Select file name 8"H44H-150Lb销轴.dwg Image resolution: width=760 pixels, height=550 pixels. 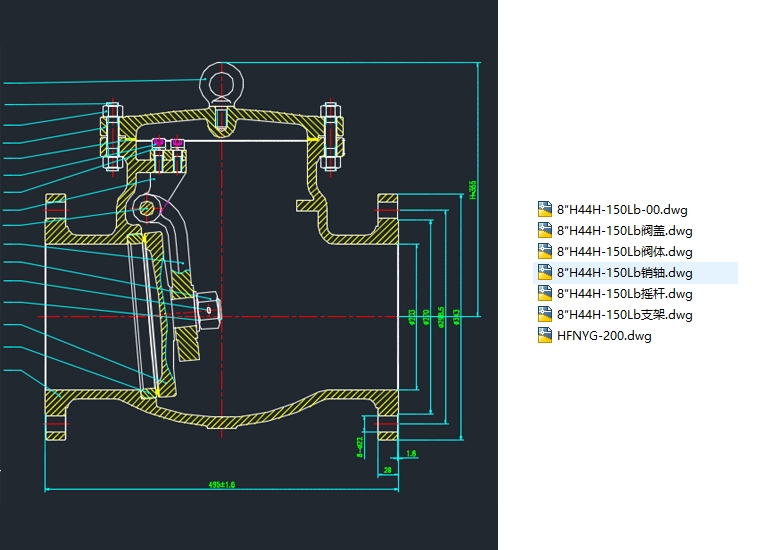click(624, 273)
